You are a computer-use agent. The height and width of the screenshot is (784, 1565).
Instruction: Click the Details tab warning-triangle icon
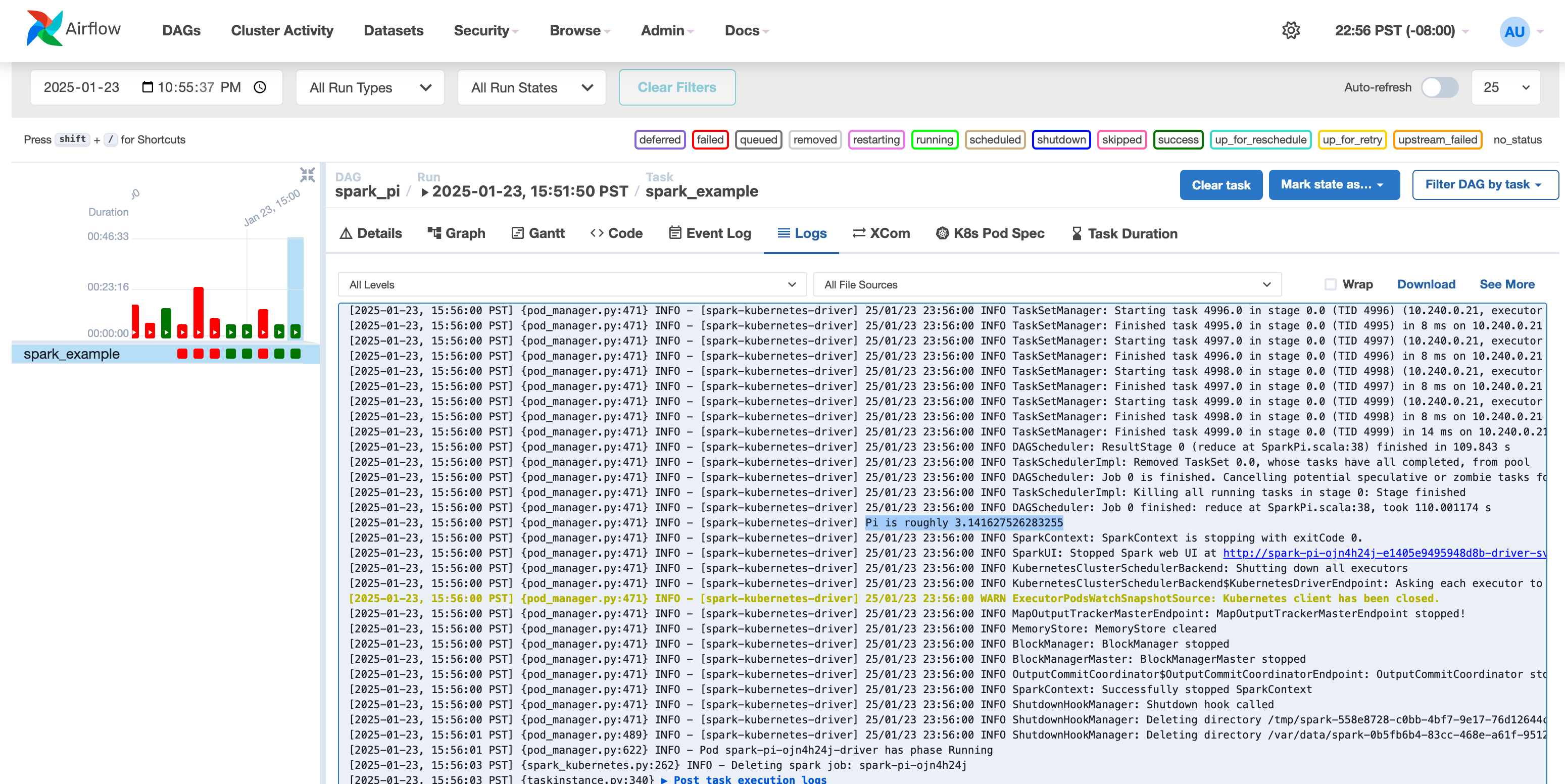[x=346, y=233]
